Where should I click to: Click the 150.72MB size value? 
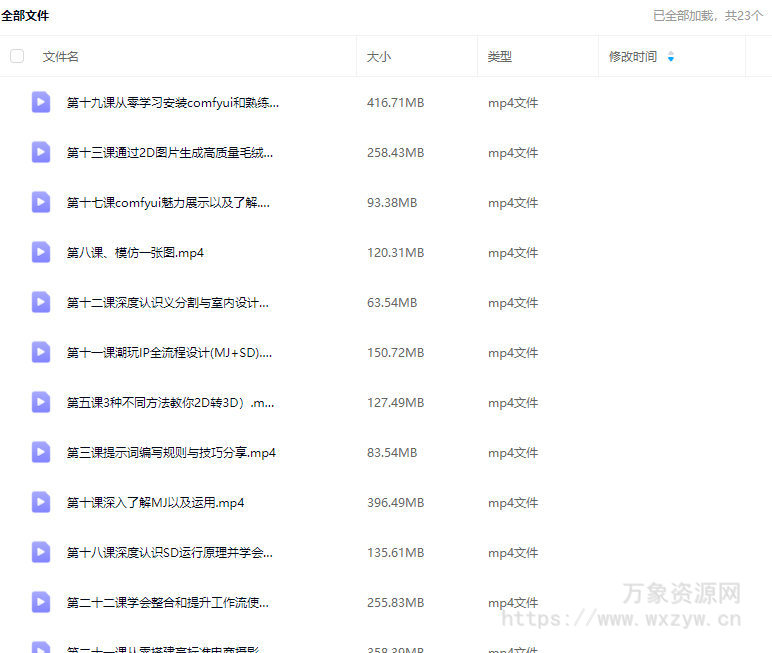point(396,353)
